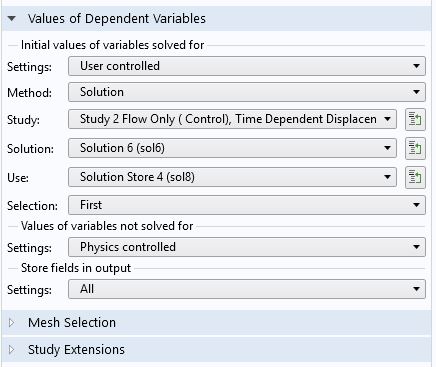Image resolution: width=436 pixels, height=367 pixels.
Task: Open the Solution Store 4 (sol8) dropdown
Action: tap(232, 177)
